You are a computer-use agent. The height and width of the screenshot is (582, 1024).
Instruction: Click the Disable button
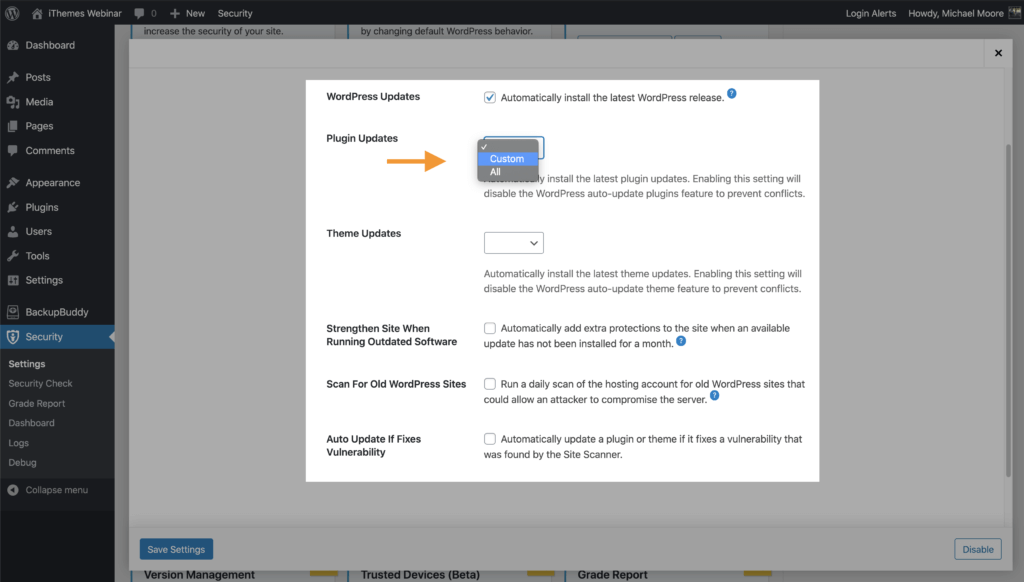tap(978, 549)
